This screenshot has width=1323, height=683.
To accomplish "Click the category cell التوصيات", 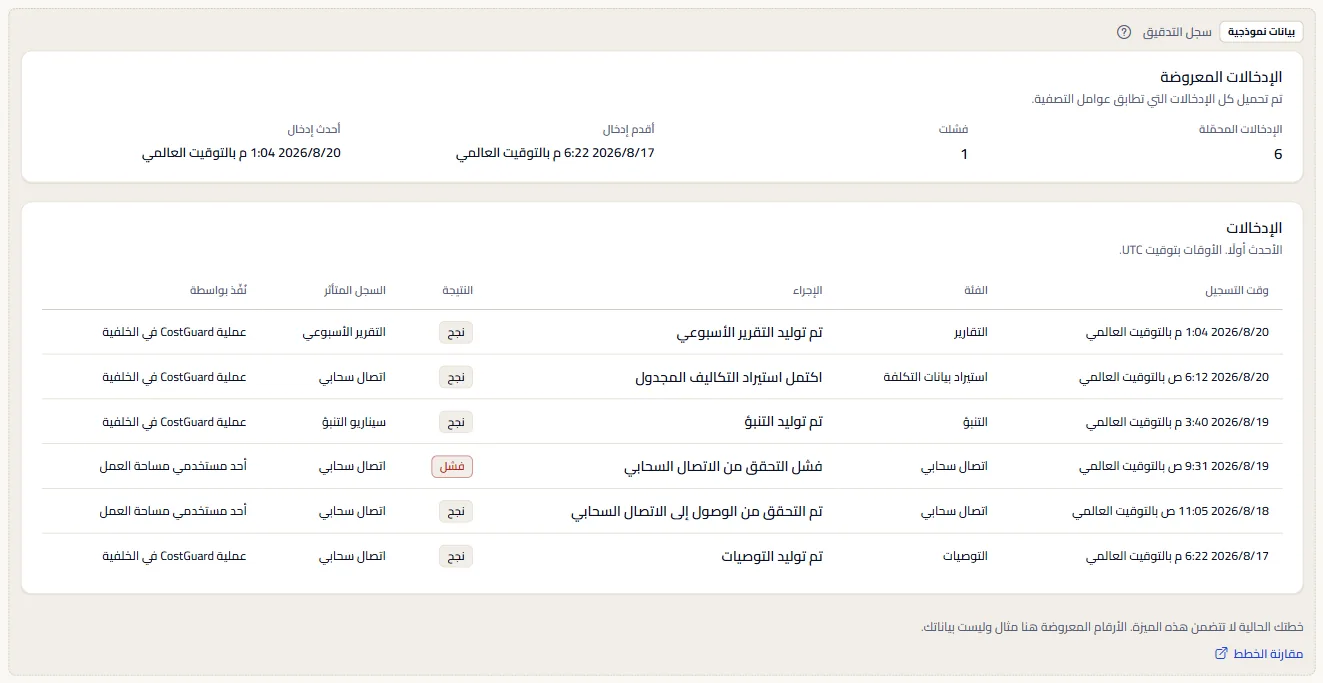I will click(x=965, y=556).
